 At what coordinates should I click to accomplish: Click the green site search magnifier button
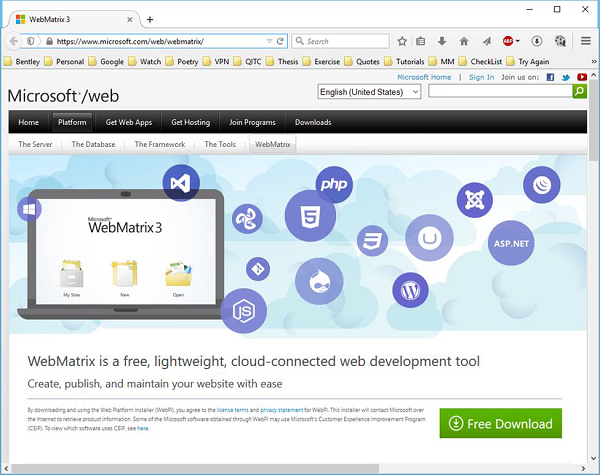click(580, 91)
